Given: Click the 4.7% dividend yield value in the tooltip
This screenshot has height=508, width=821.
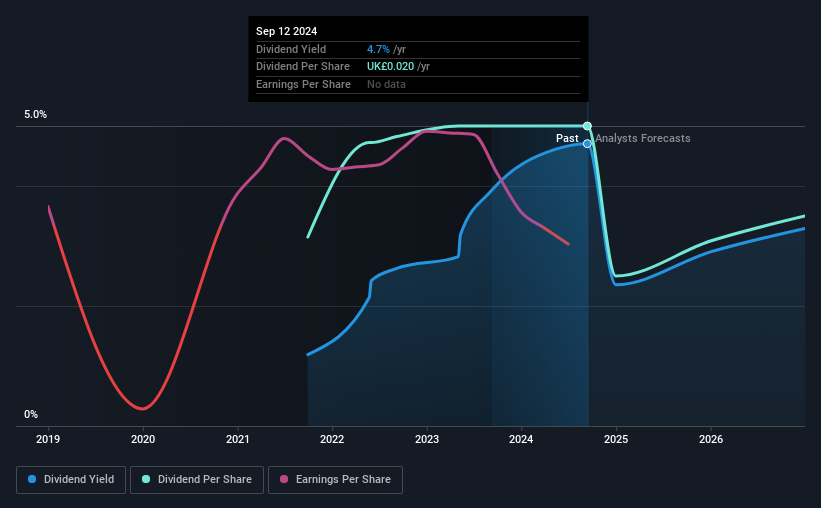Looking at the screenshot, I should (377, 48).
